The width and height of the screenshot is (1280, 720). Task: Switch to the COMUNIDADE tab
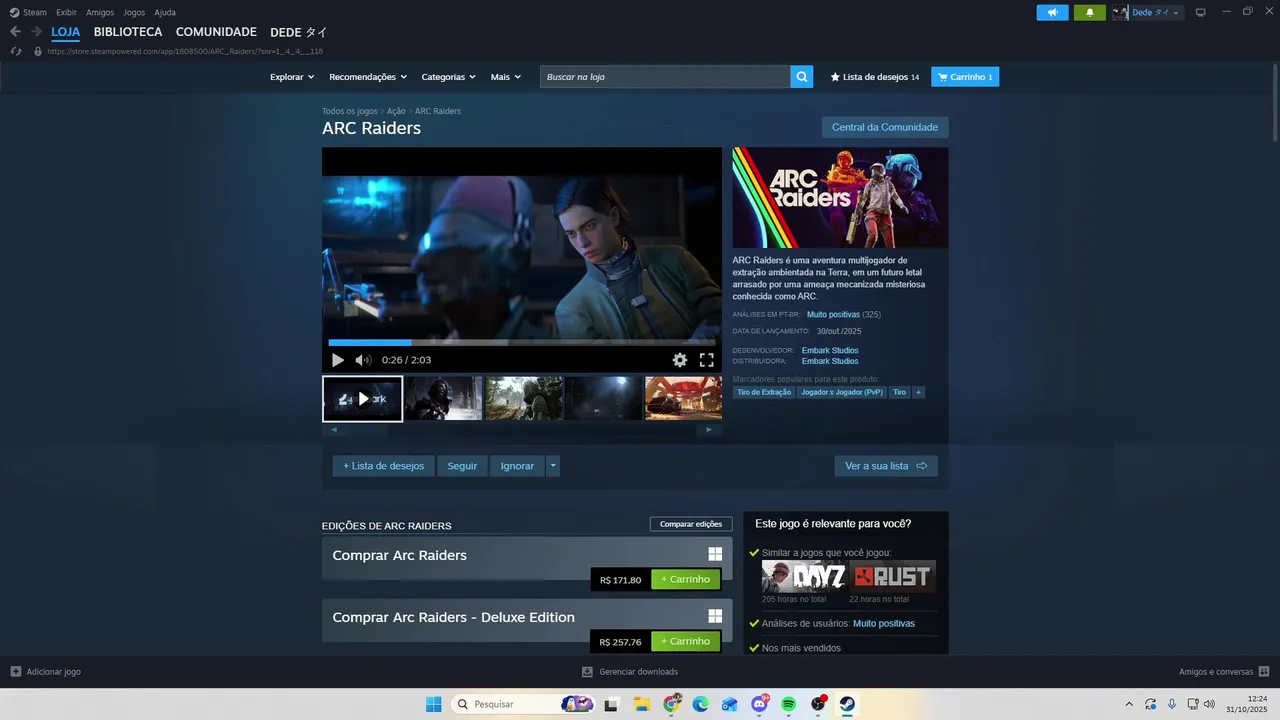click(216, 32)
